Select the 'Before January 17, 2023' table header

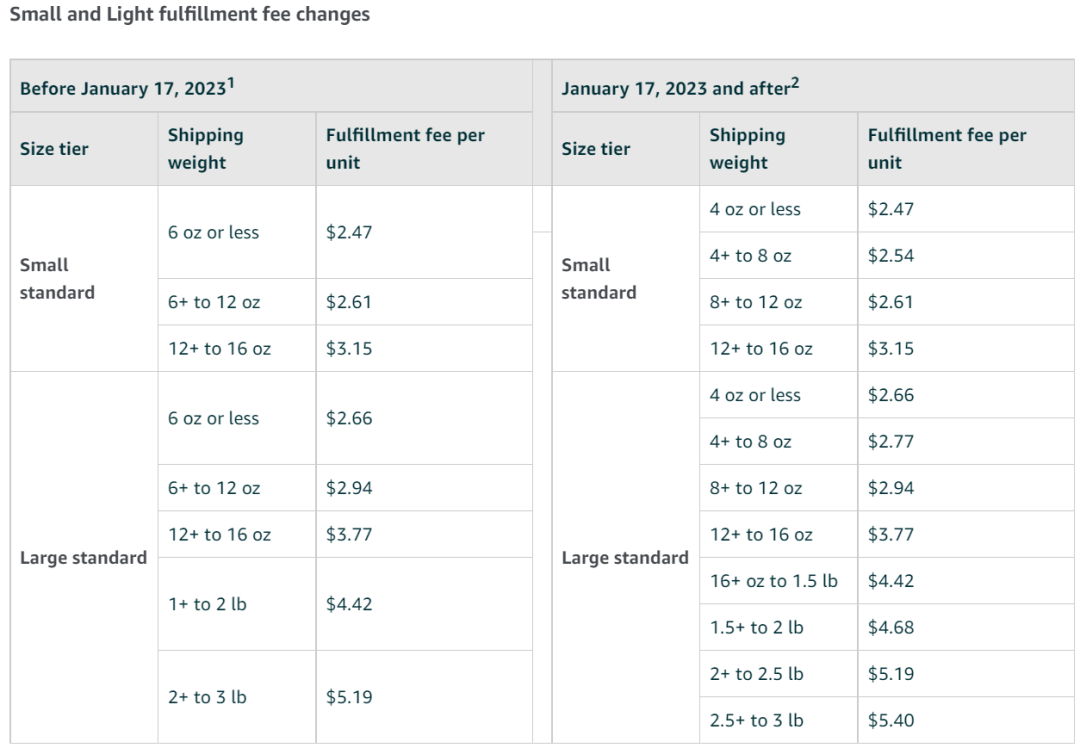pos(271,86)
